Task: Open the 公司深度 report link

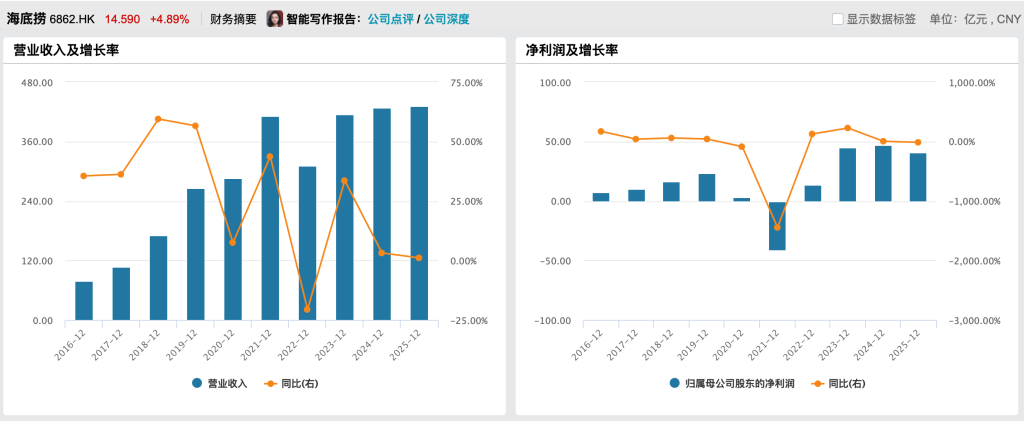Action: (446, 19)
